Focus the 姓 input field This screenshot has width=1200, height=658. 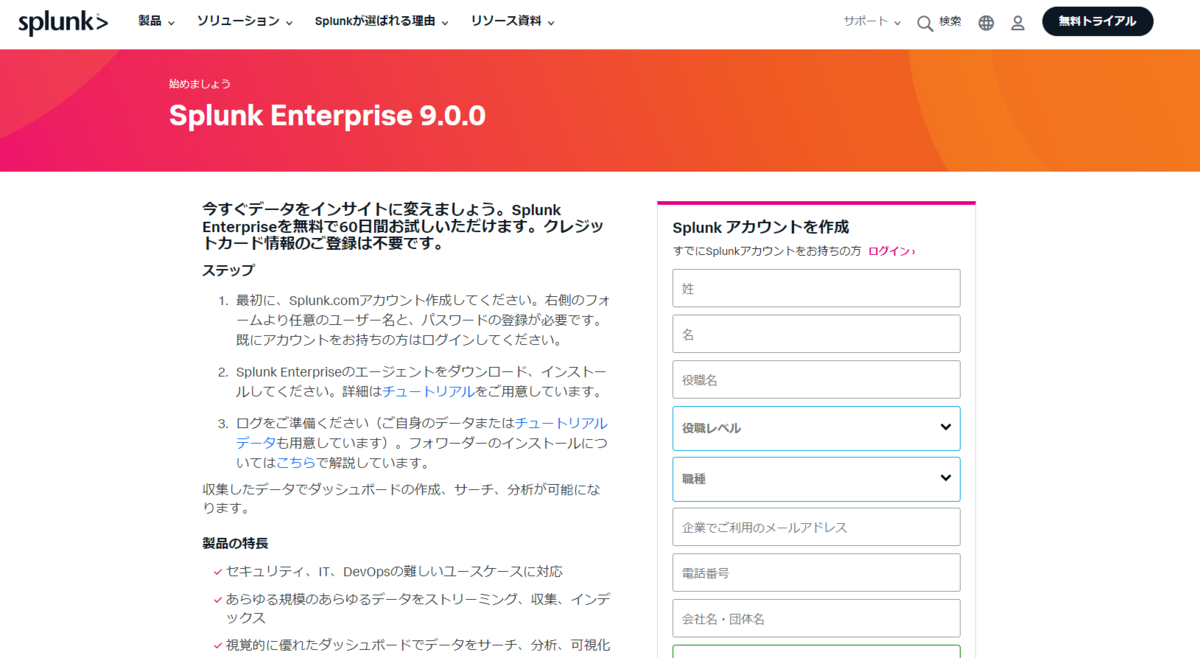click(816, 288)
